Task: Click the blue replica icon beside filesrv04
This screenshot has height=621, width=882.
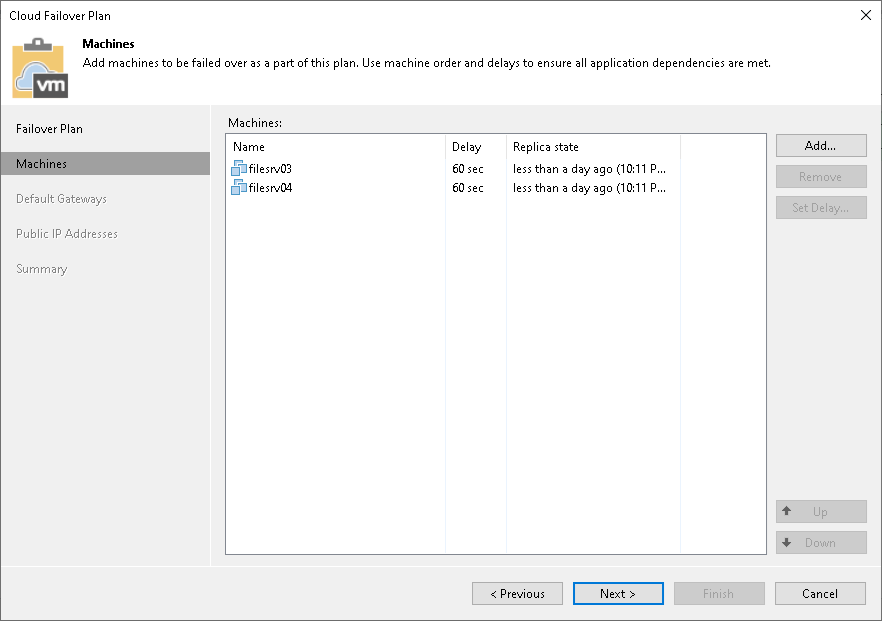Action: pyautogui.click(x=239, y=188)
